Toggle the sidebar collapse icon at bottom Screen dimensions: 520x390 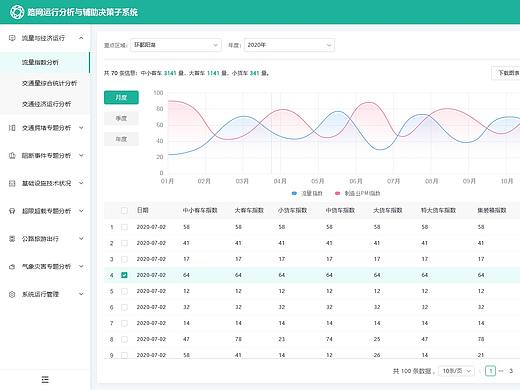click(x=45, y=379)
